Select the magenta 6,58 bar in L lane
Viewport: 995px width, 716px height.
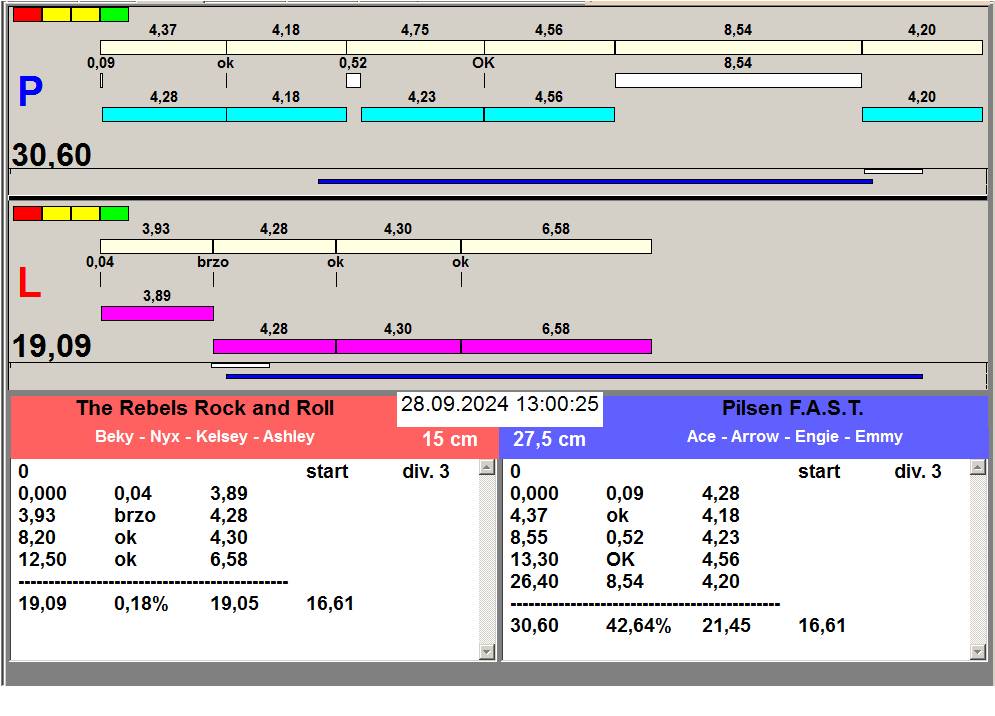pyautogui.click(x=556, y=347)
